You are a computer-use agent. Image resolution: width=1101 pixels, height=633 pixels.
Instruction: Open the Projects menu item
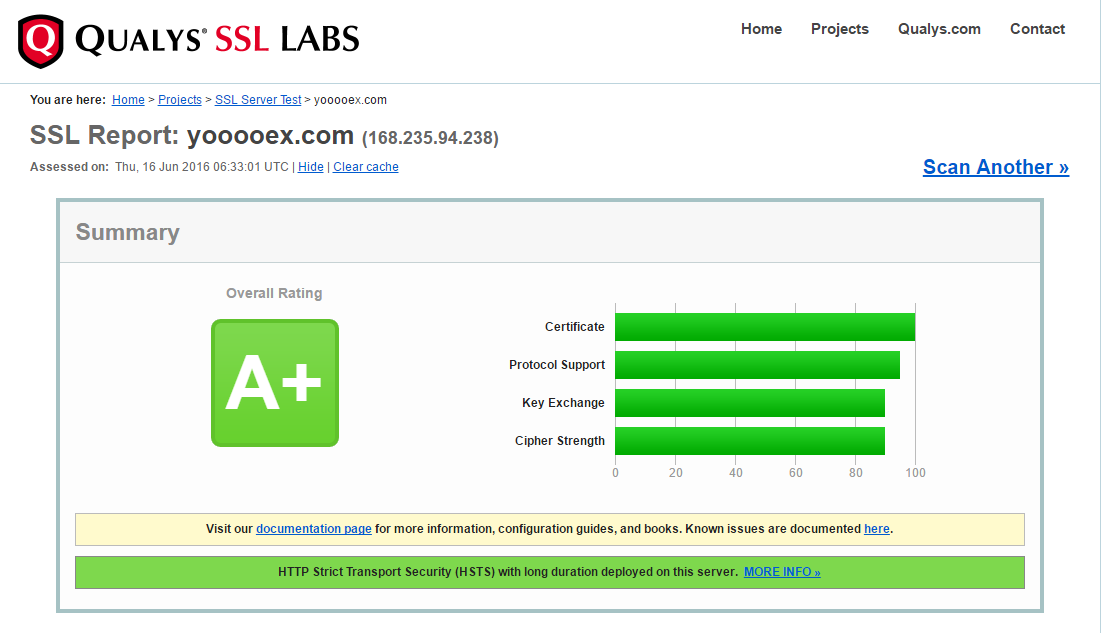[x=839, y=29]
